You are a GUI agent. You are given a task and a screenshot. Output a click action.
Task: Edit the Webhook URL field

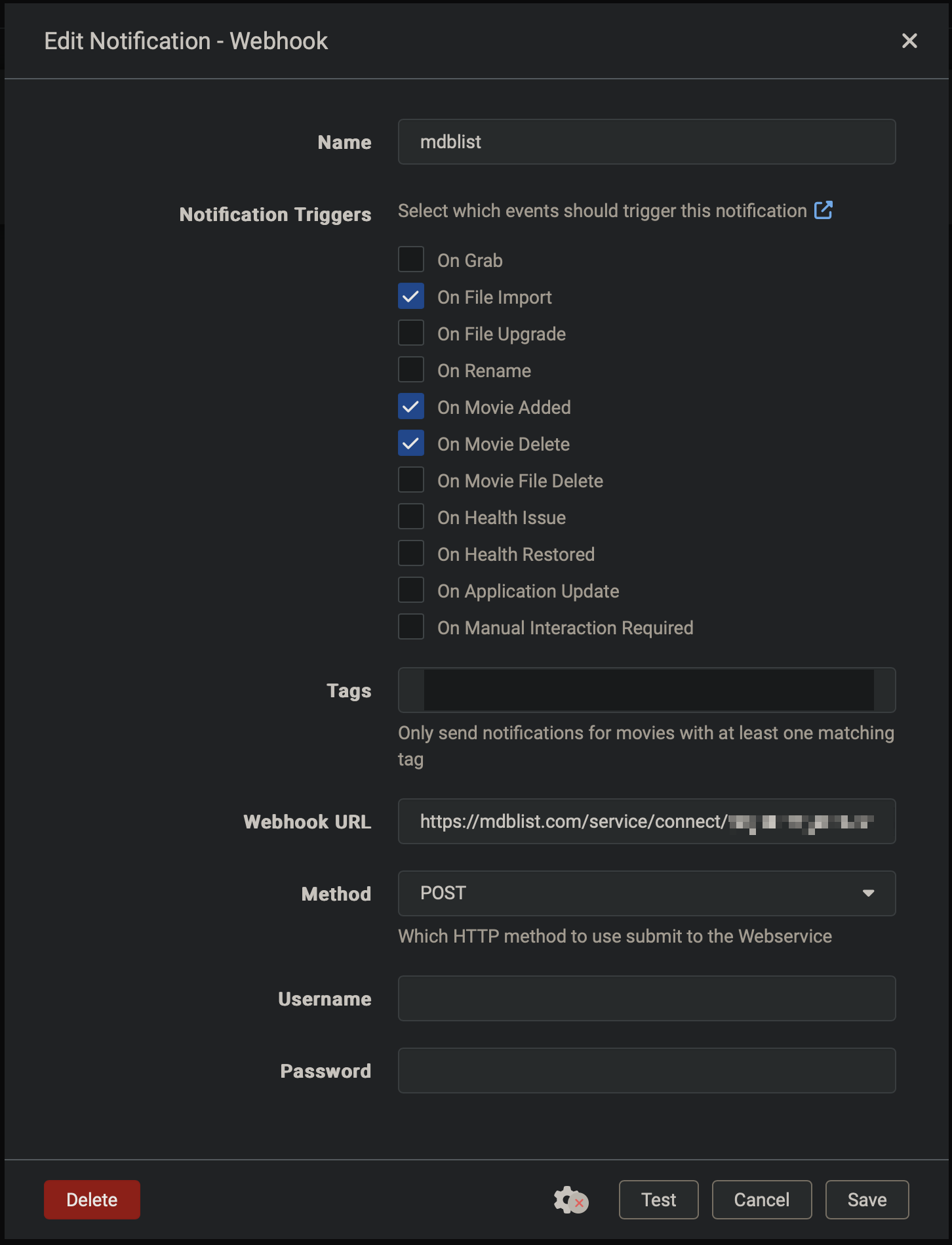646,821
